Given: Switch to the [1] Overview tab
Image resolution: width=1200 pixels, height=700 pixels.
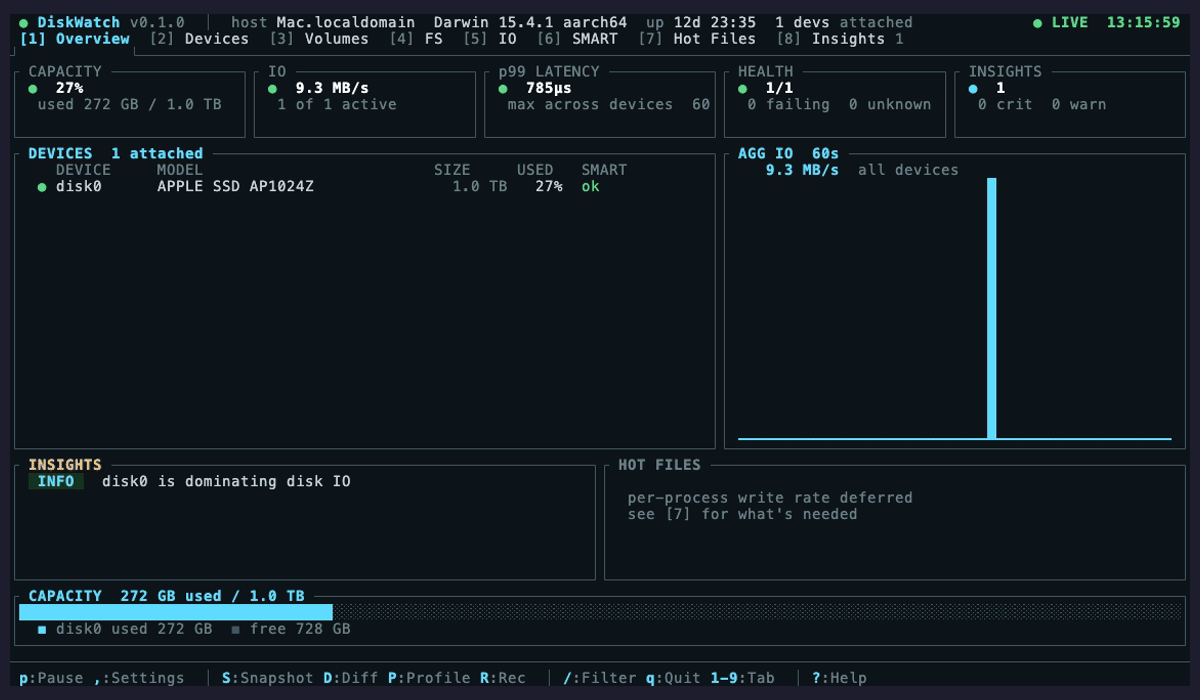Looking at the screenshot, I should point(75,39).
